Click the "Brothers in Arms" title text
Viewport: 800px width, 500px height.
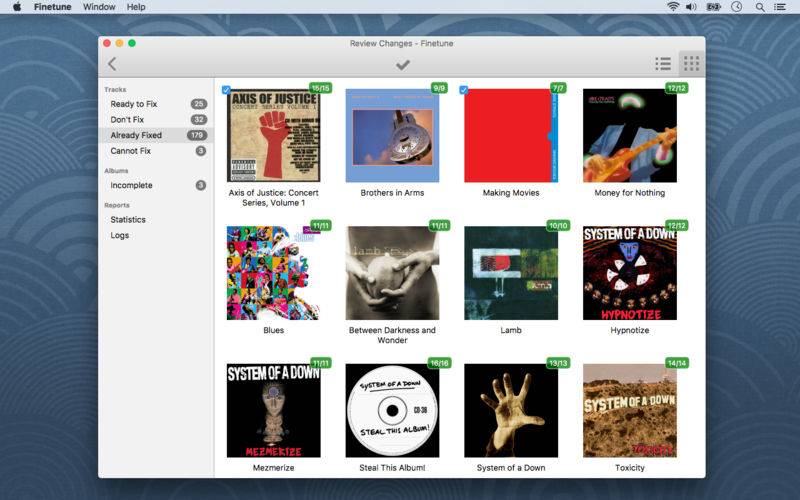(x=392, y=193)
